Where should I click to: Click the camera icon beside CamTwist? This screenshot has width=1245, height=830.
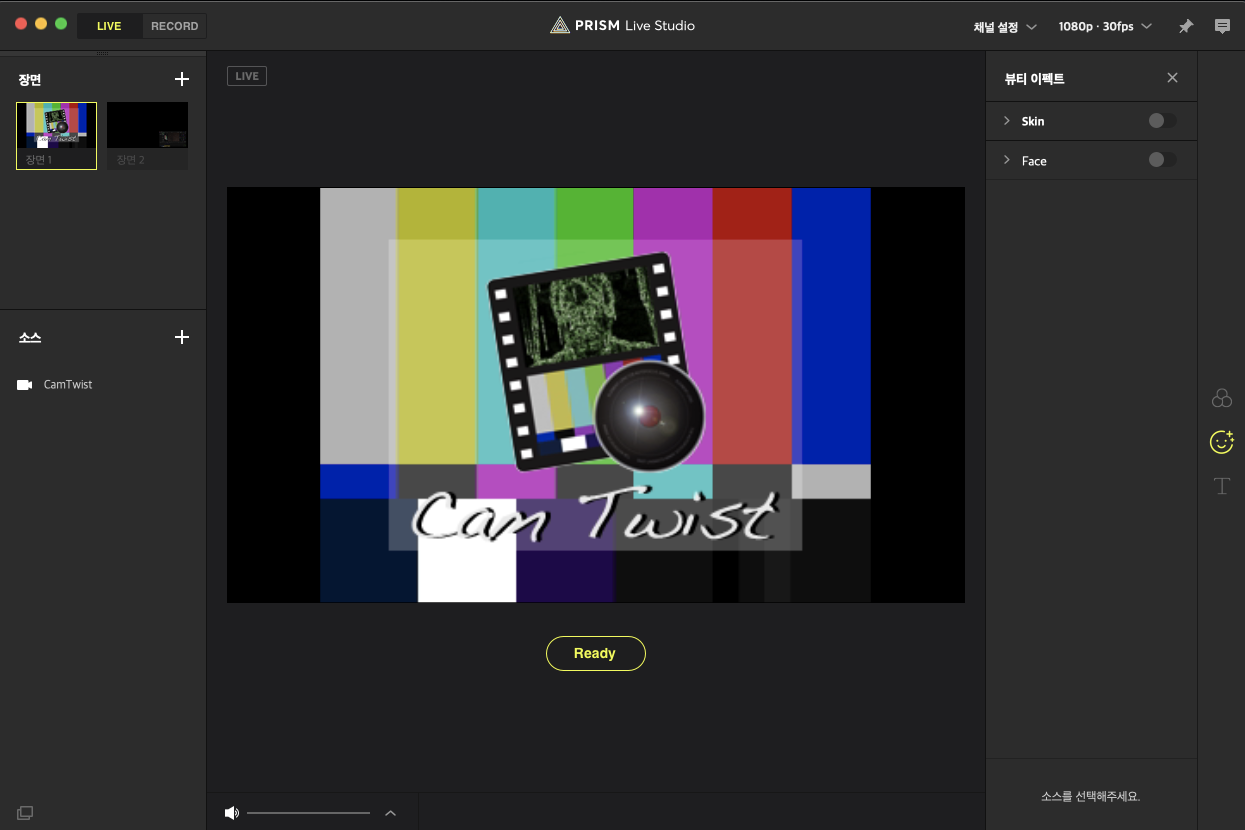[x=25, y=385]
